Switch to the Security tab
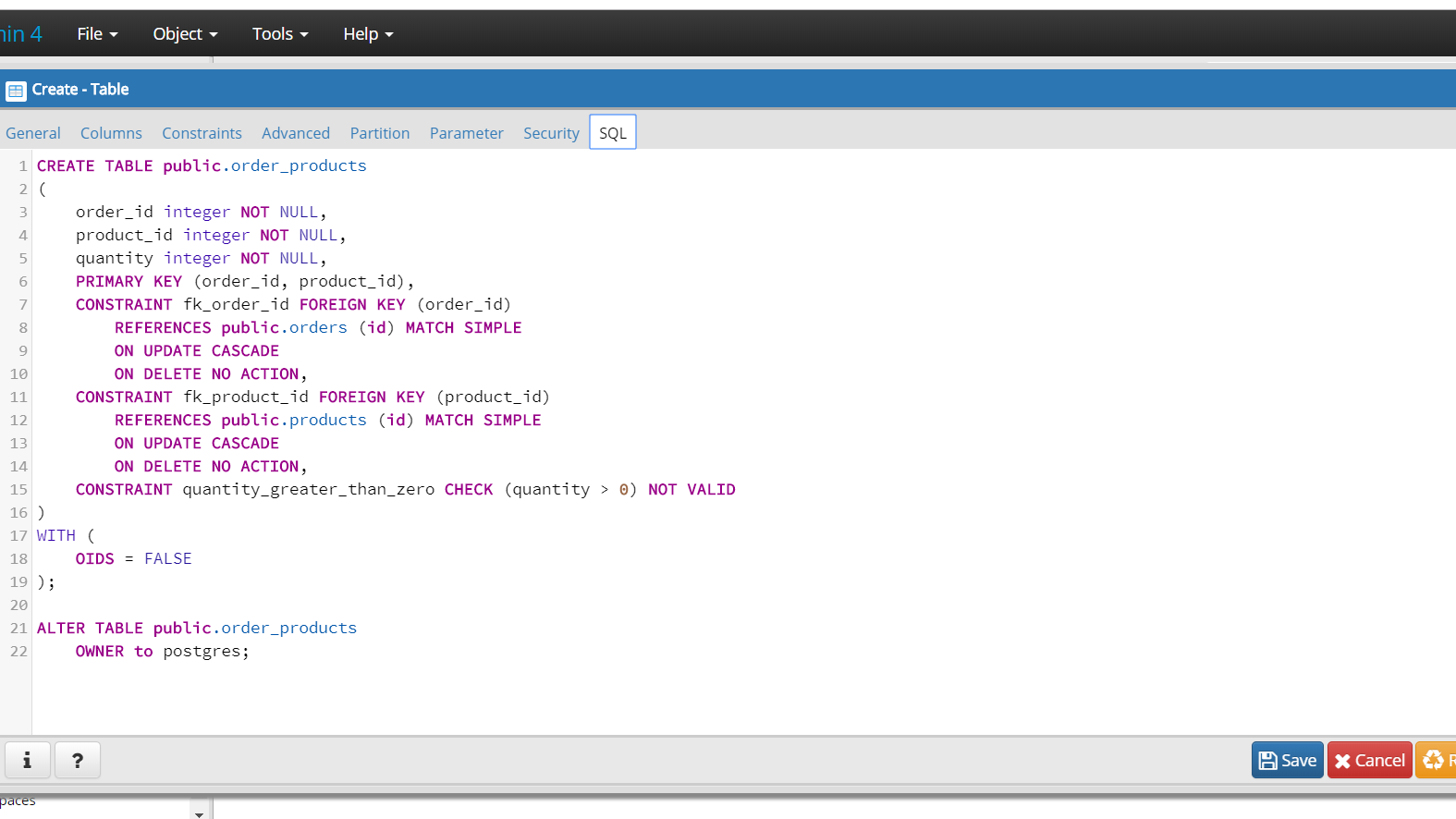Screen dimensions: 1456x819 551,133
